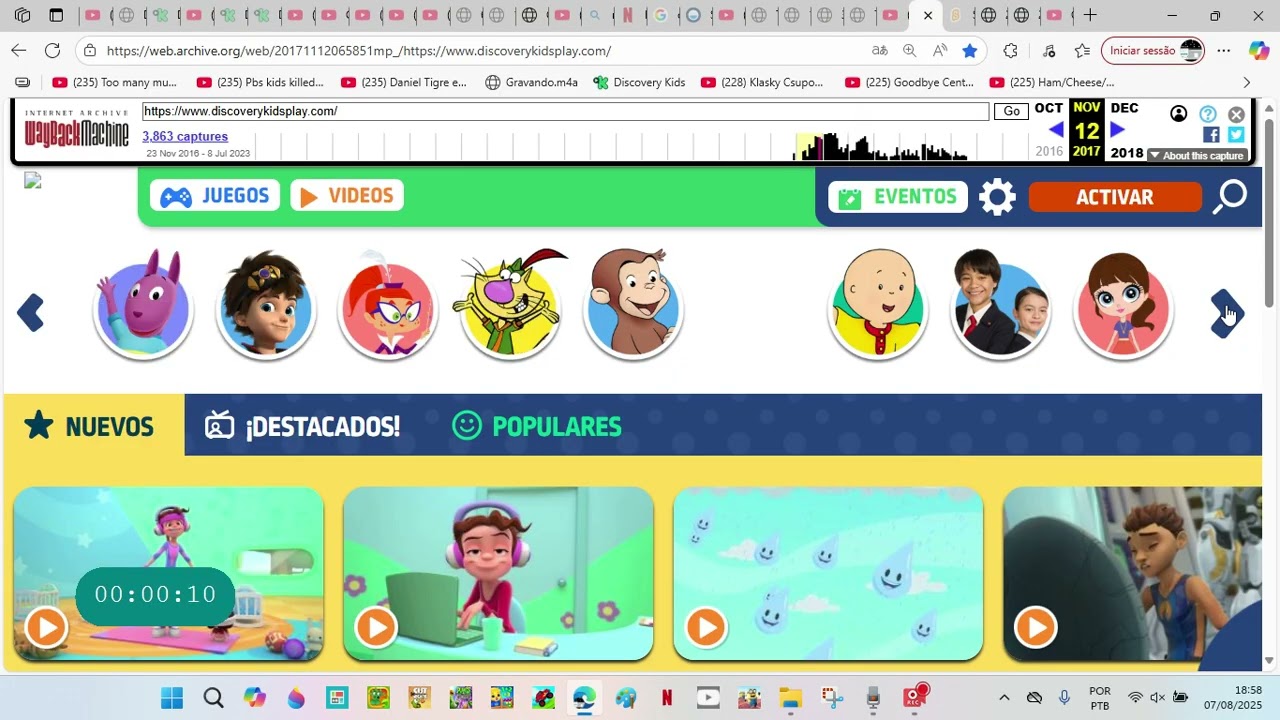The image size is (1280, 720).
Task: Switch to the ¡DESTACADOS! tab
Action: 302,426
